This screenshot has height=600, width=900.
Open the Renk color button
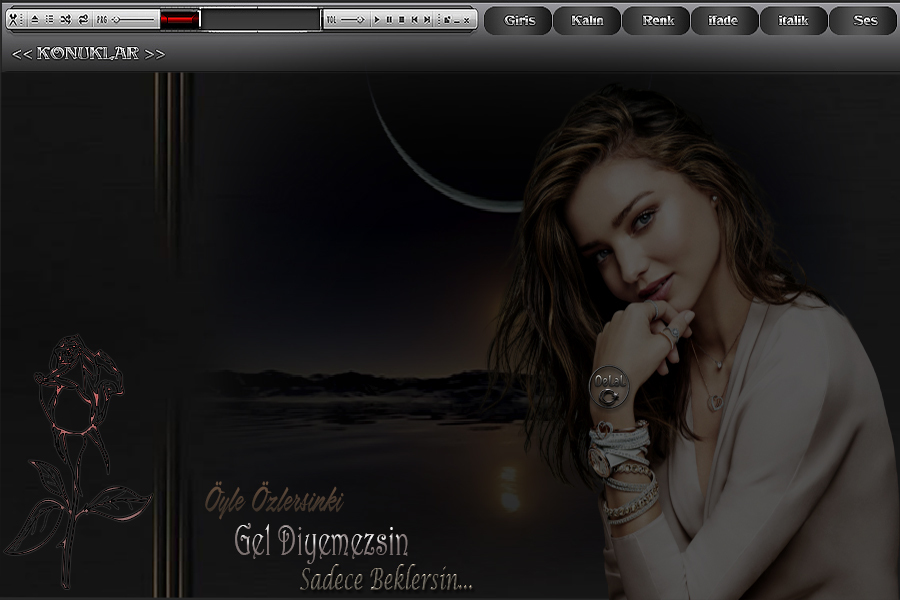[656, 21]
